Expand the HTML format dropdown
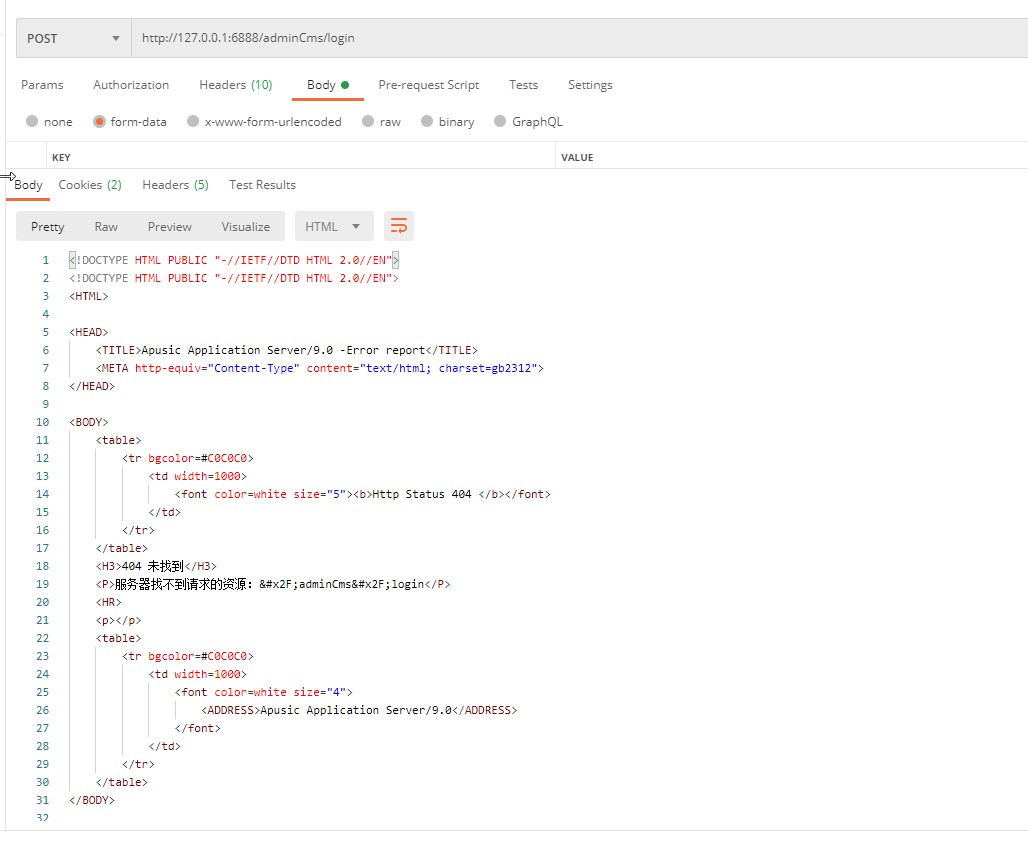The width and height of the screenshot is (1028, 841). tap(333, 226)
